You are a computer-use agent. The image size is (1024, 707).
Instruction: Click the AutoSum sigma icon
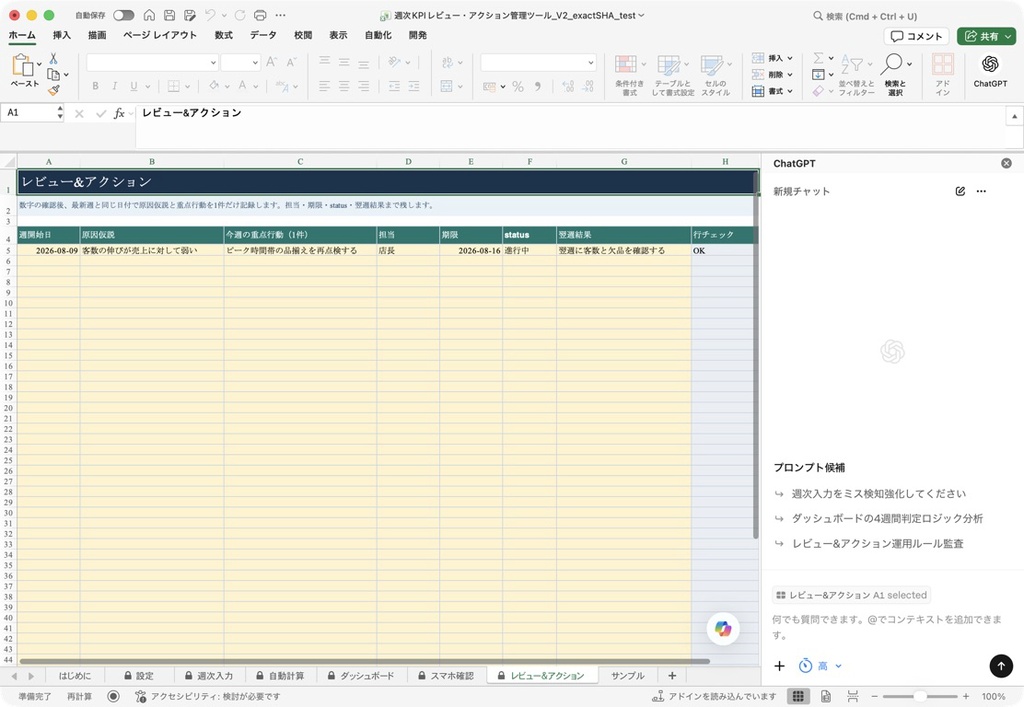[x=818, y=58]
